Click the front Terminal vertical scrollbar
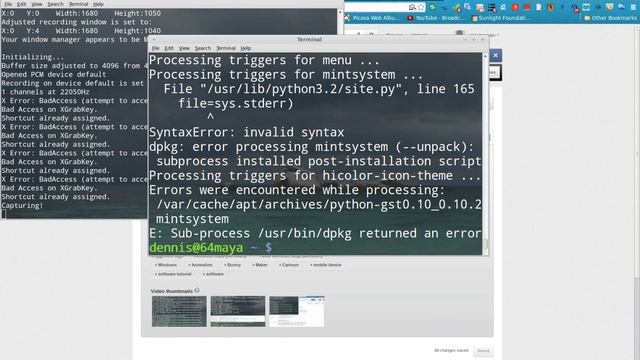This screenshot has height=360, width=640. pos(485,154)
